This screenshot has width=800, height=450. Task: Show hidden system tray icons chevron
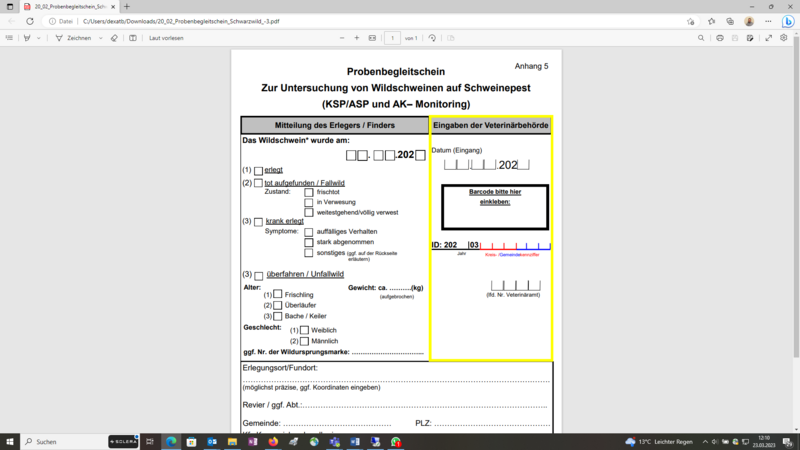click(705, 442)
